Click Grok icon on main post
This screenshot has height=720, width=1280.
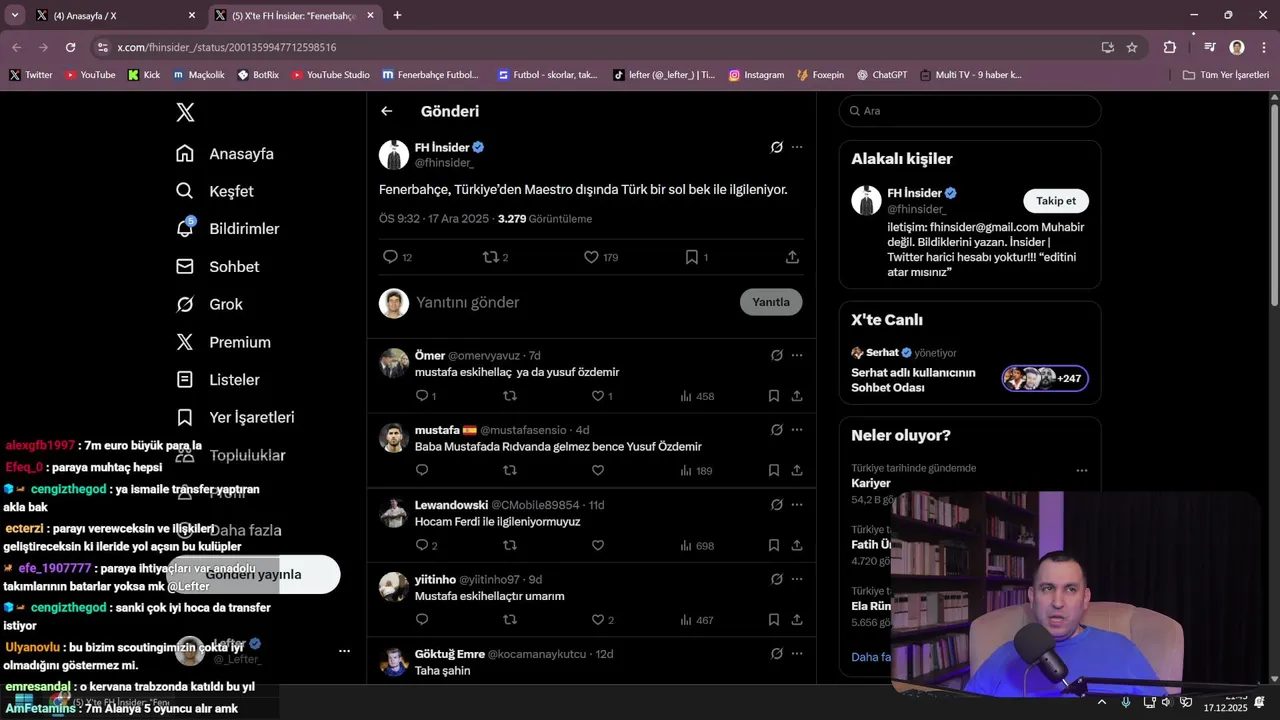click(x=776, y=147)
